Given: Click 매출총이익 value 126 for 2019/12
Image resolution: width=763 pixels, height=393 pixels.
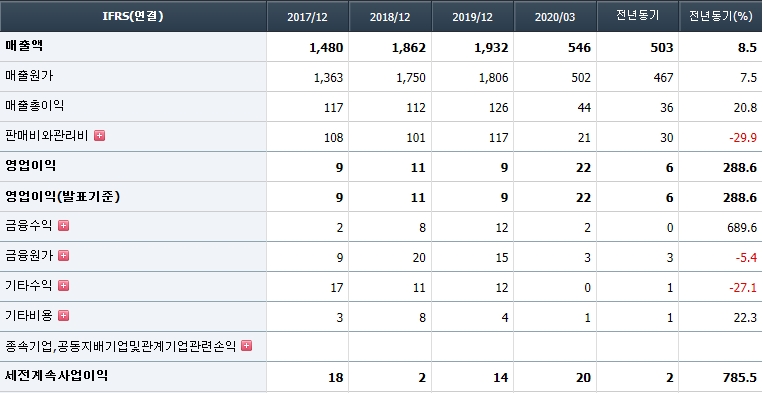Looking at the screenshot, I should click(499, 107).
